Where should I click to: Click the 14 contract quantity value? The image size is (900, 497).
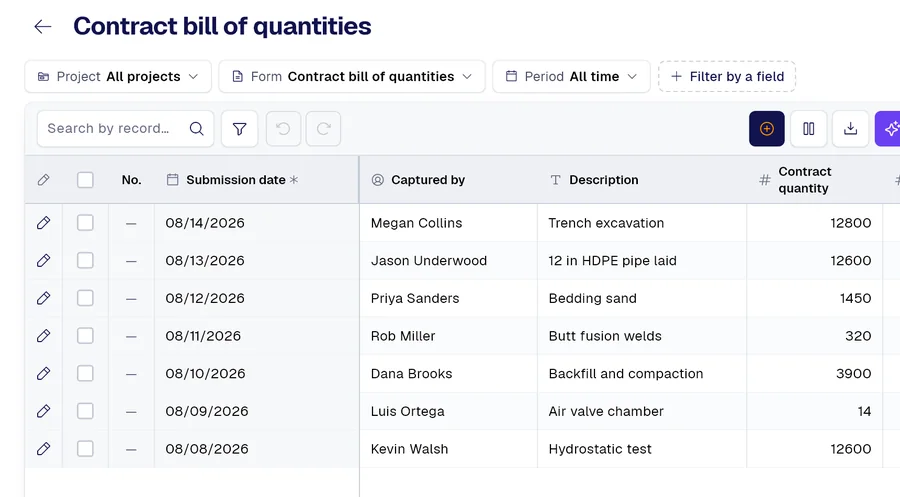864,411
